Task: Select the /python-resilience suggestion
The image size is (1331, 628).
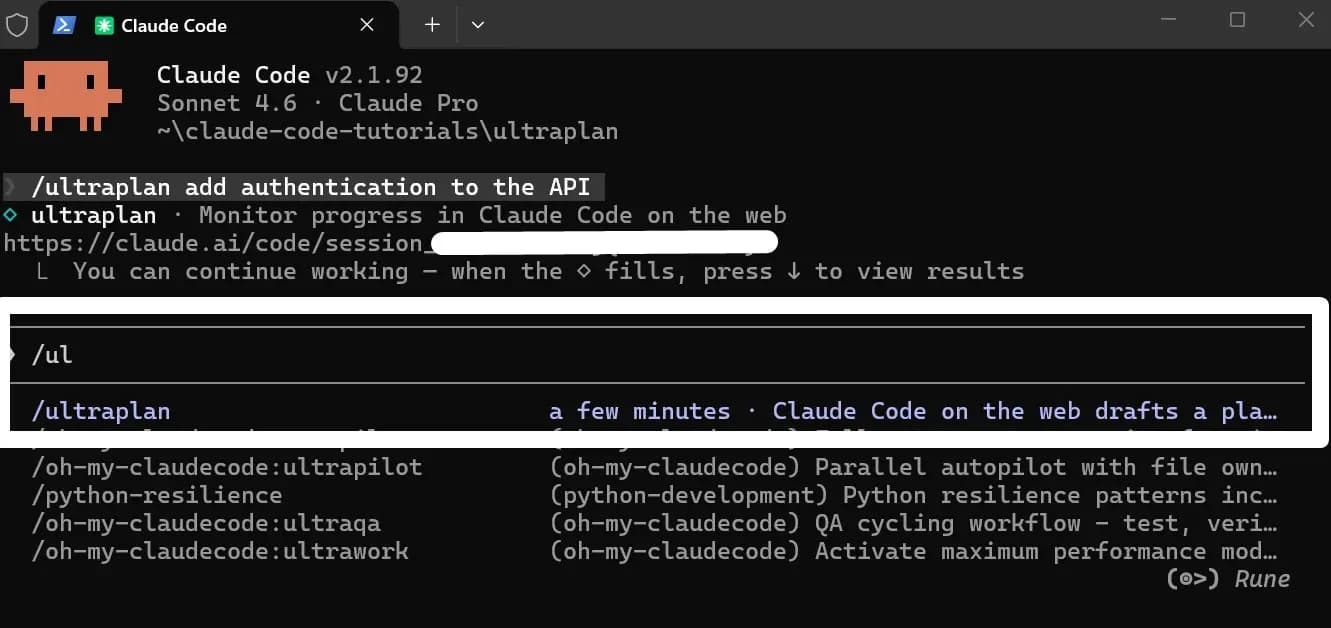Action: pyautogui.click(x=155, y=494)
